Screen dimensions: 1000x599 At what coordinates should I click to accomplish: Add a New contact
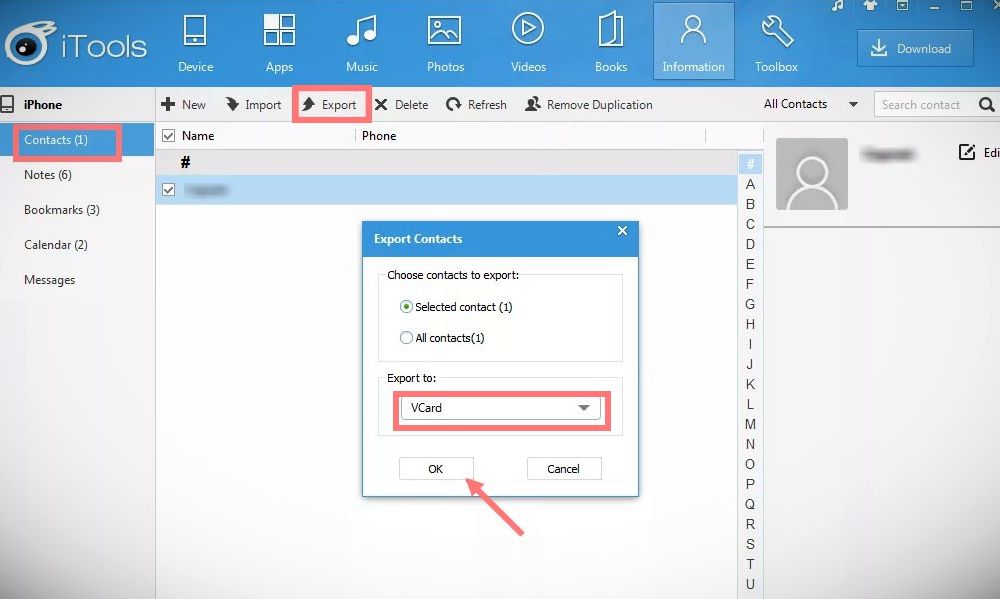184,105
